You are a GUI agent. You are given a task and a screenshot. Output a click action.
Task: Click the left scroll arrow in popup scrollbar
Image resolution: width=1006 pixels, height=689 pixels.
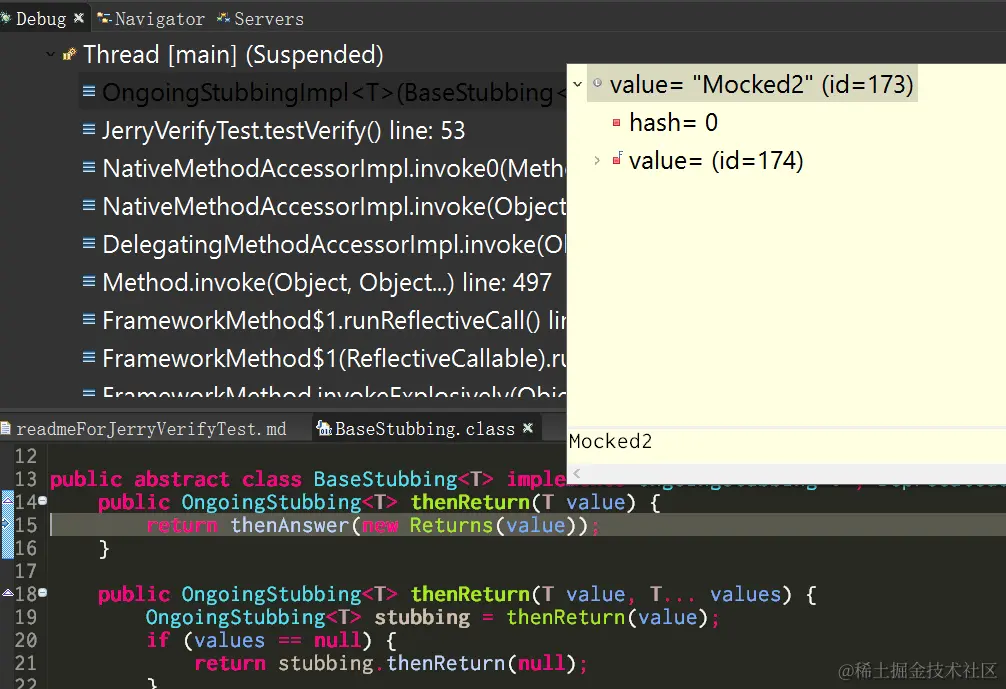pyautogui.click(x=576, y=473)
